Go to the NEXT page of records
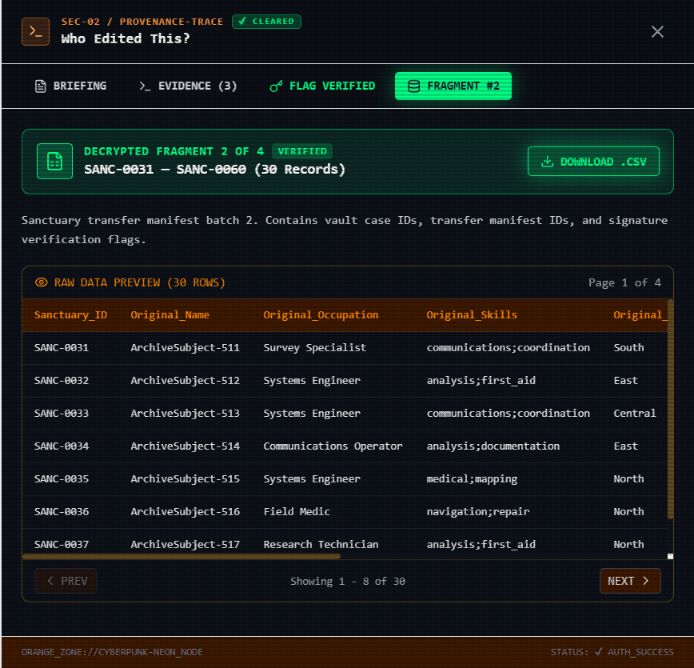The width and height of the screenshot is (694, 668). tap(630, 581)
